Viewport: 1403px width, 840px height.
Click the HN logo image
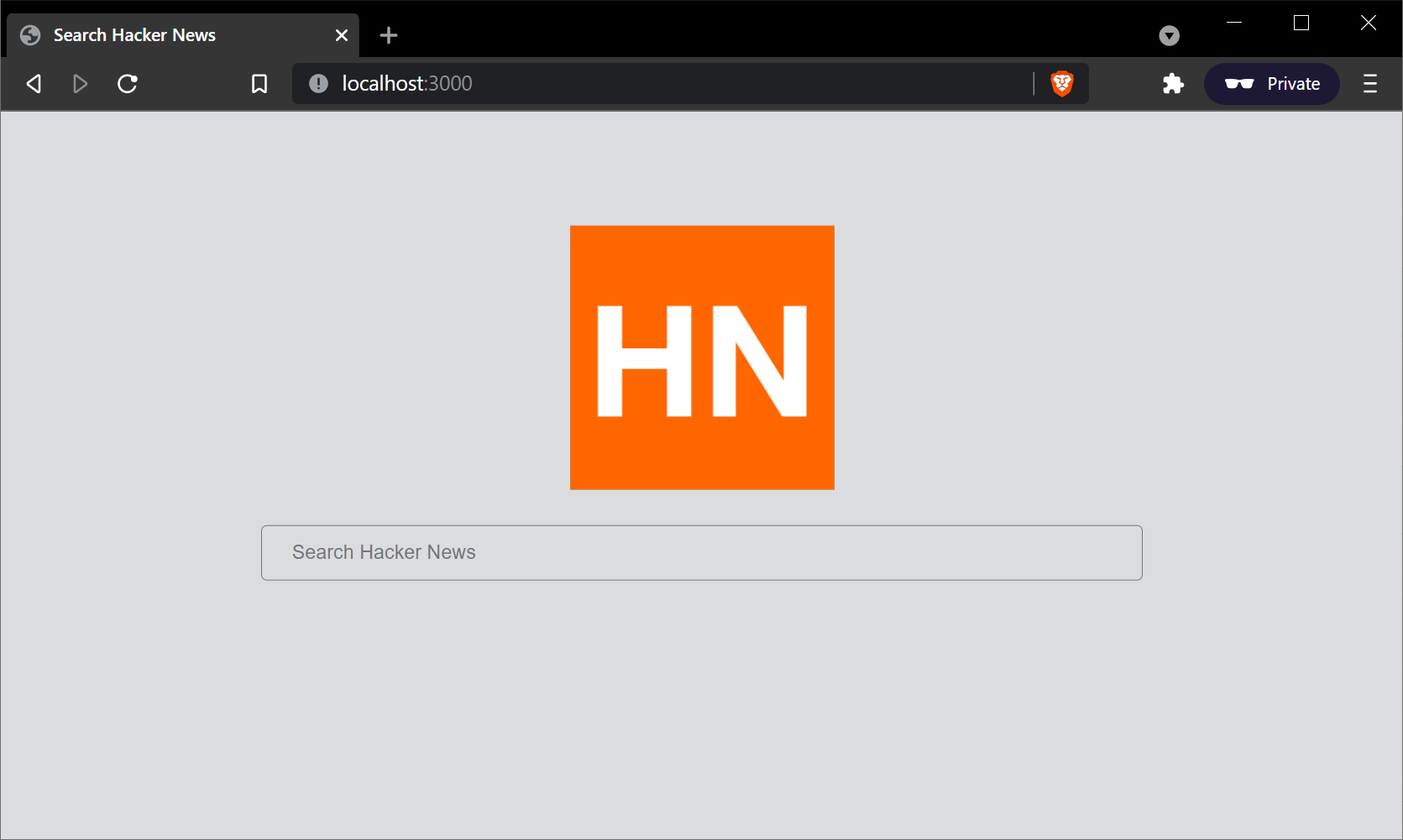(702, 357)
